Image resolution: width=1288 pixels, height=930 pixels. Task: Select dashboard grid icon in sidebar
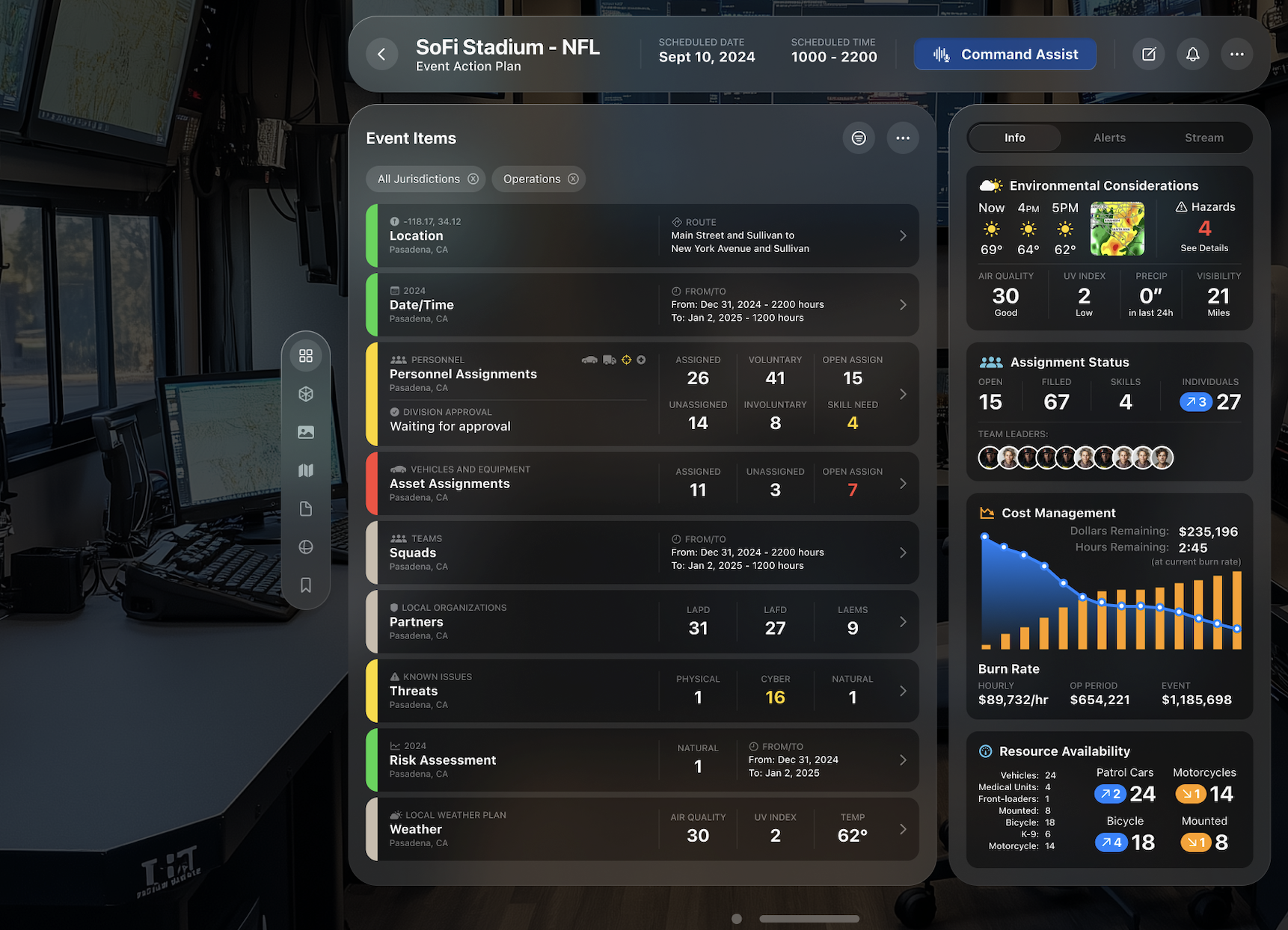(x=306, y=356)
